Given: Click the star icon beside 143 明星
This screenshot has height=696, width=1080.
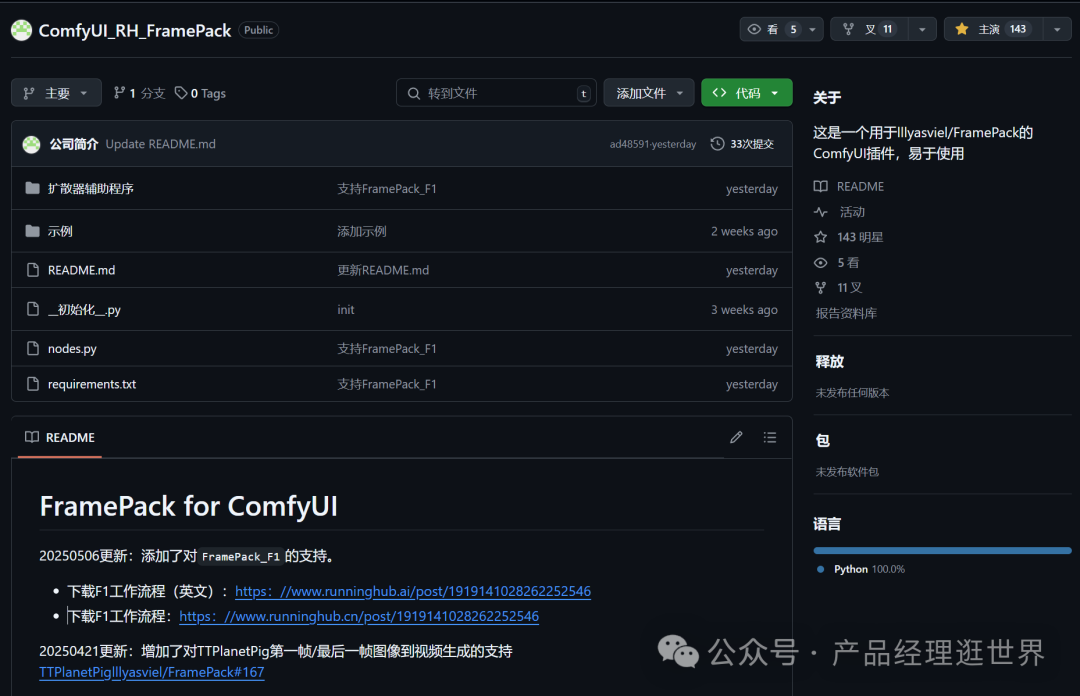Looking at the screenshot, I should click(820, 237).
